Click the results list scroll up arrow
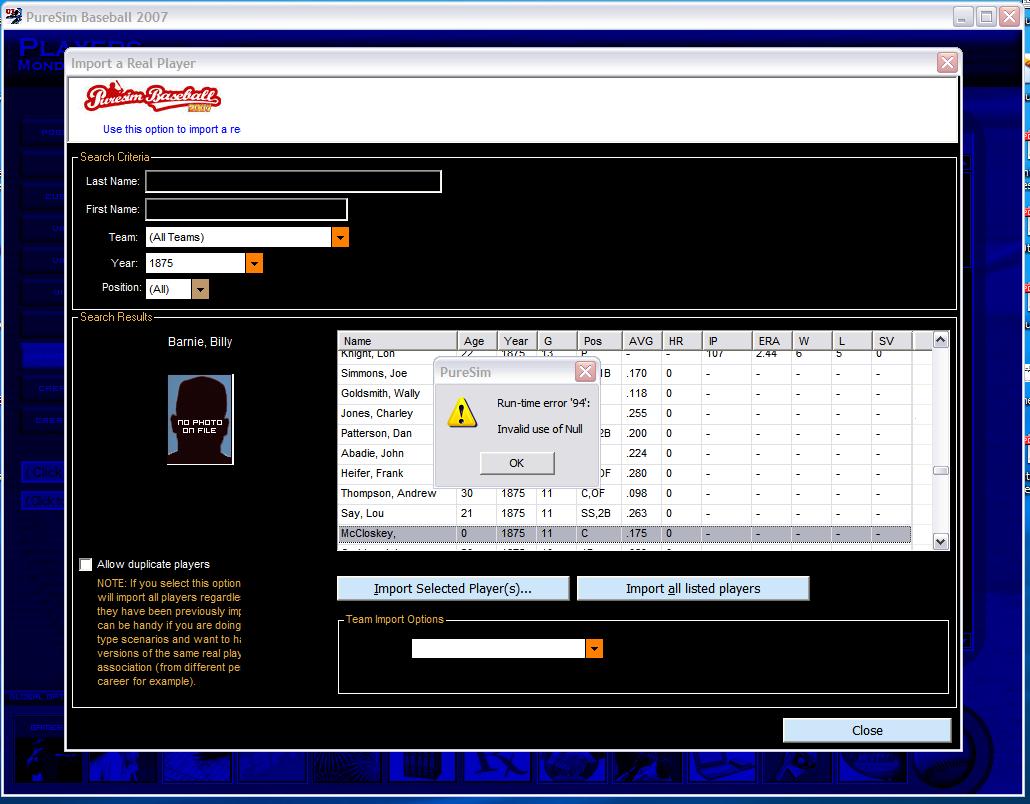The image size is (1030, 804). click(x=941, y=340)
